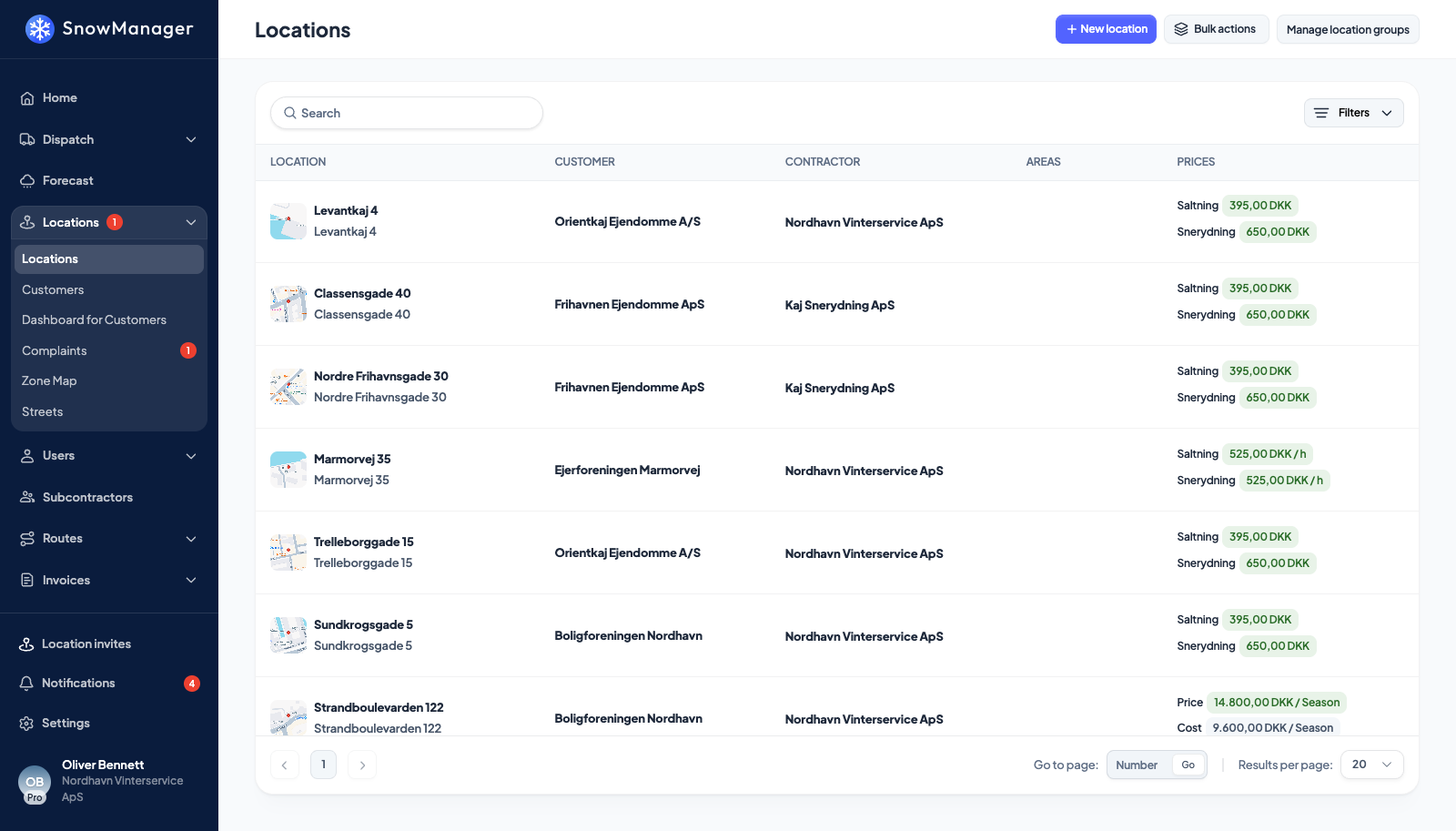Click Orientkaj Ejendomme A/S in Trelleborggade 15 row
The width and height of the screenshot is (1456, 831).
628,553
